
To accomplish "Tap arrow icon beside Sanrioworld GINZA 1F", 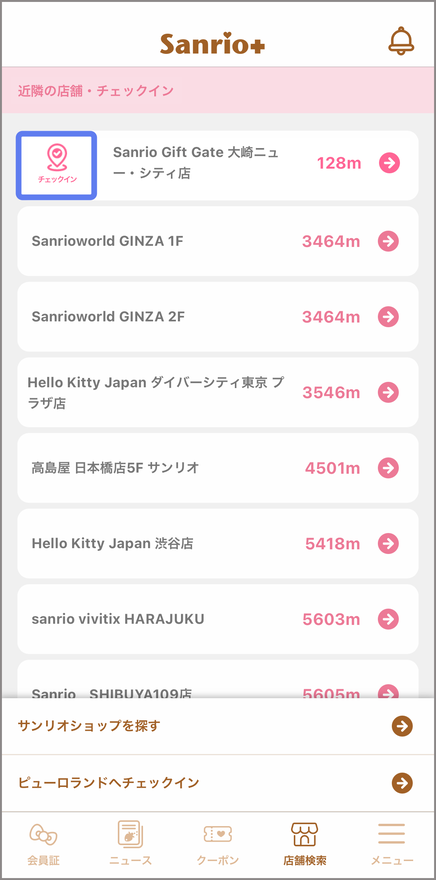I will [x=388, y=241].
